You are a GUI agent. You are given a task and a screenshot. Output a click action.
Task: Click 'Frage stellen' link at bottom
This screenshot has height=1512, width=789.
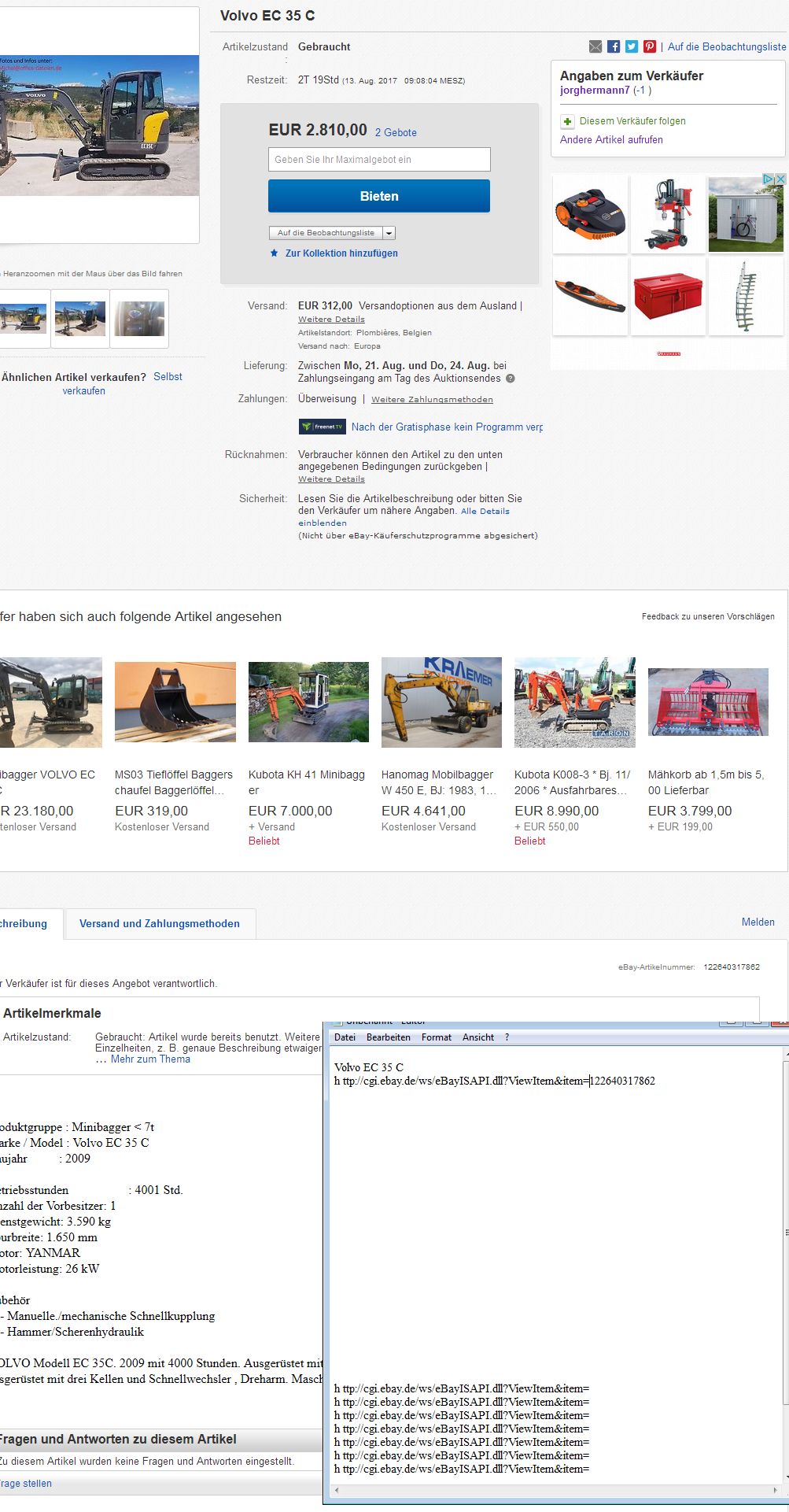click(x=26, y=1484)
